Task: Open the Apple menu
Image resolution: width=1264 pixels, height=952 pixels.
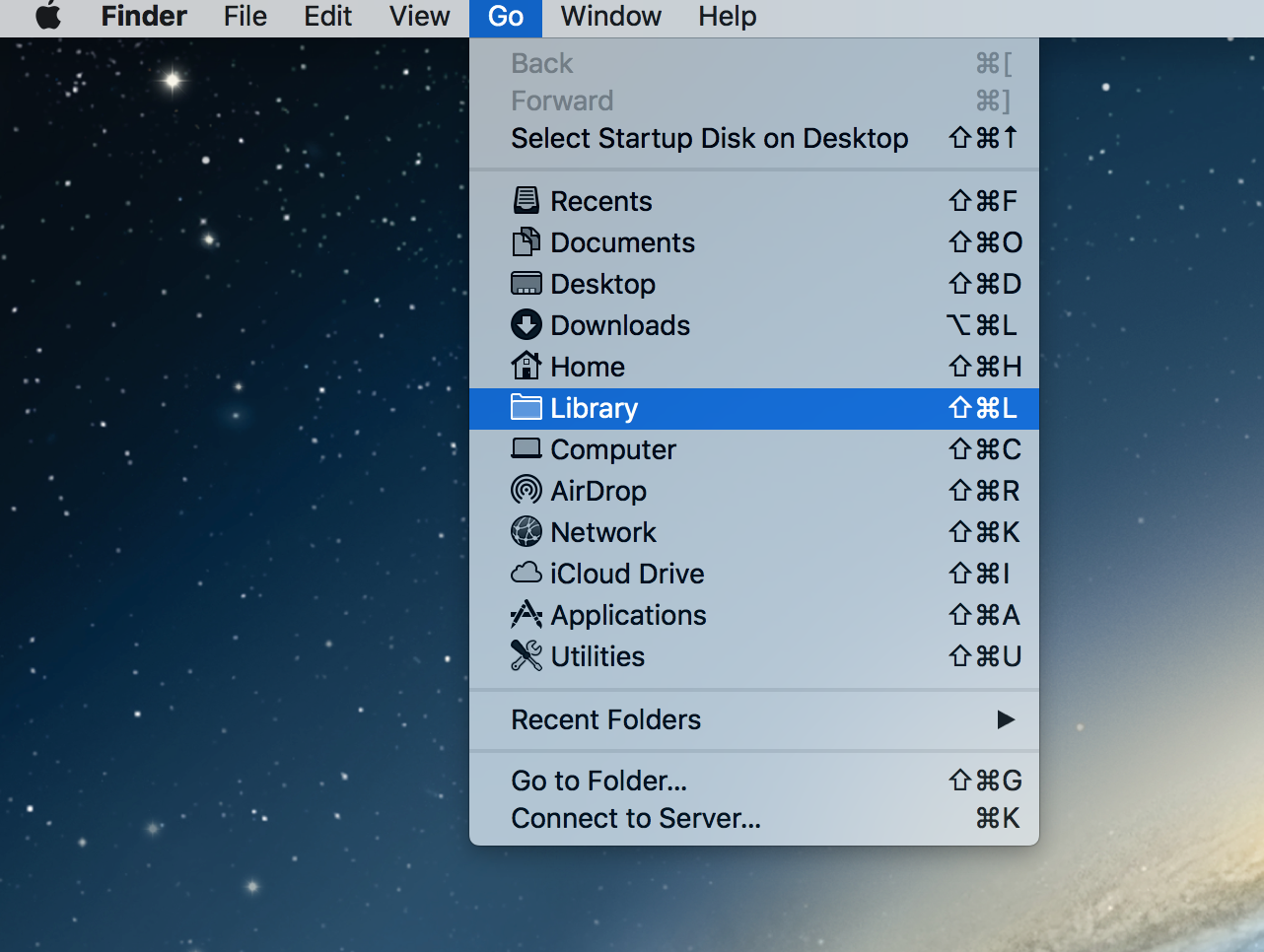Action: click(x=48, y=17)
